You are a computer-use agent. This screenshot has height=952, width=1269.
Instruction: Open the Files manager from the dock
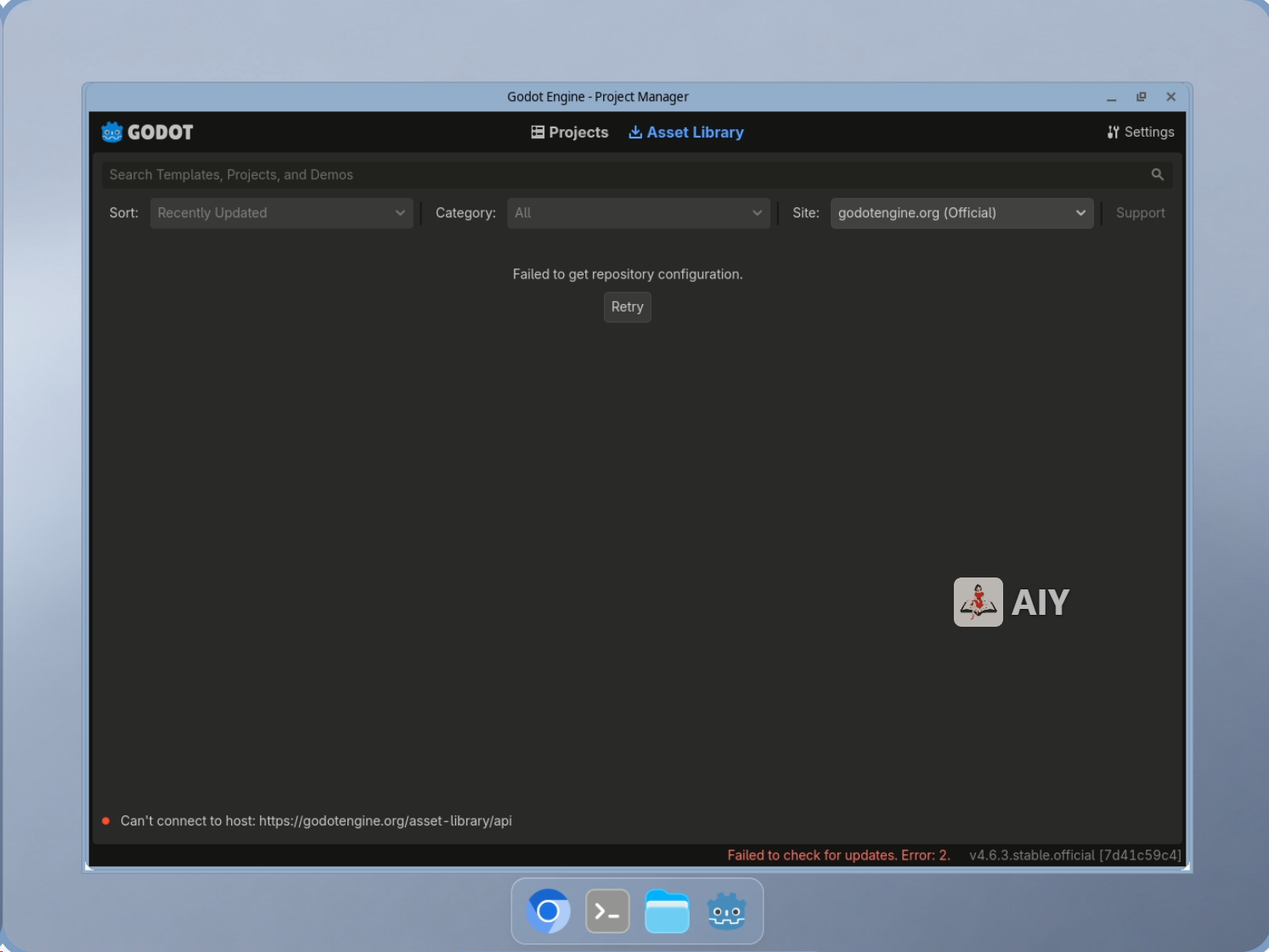[x=667, y=911]
